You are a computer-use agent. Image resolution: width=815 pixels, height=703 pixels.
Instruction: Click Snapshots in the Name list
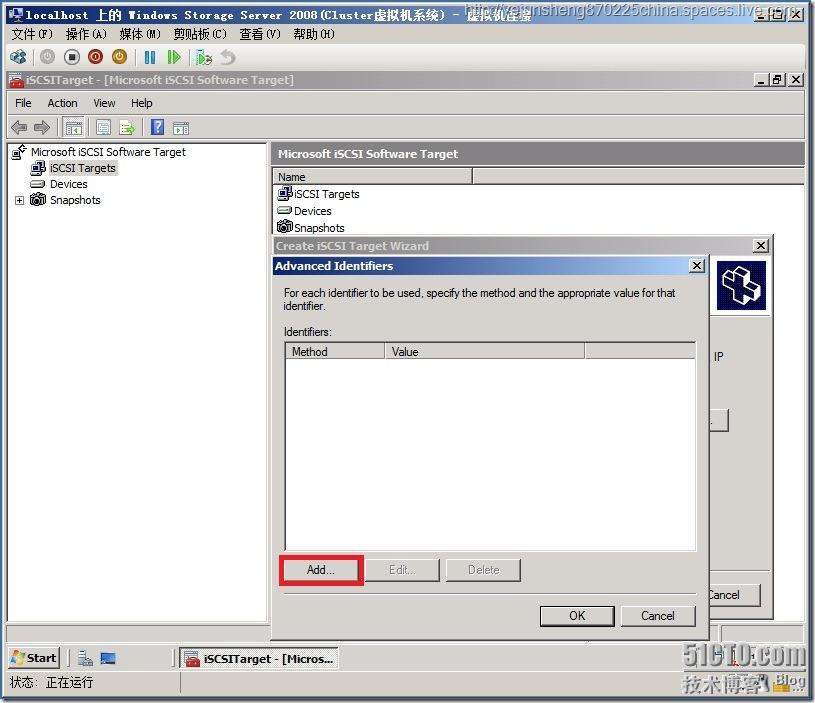319,228
